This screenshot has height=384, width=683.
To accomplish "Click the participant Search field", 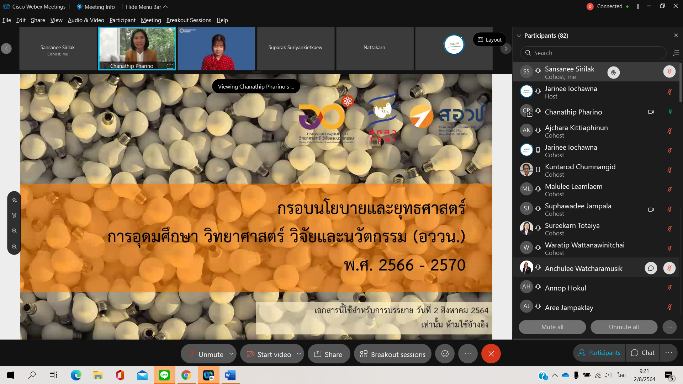I will [593, 53].
